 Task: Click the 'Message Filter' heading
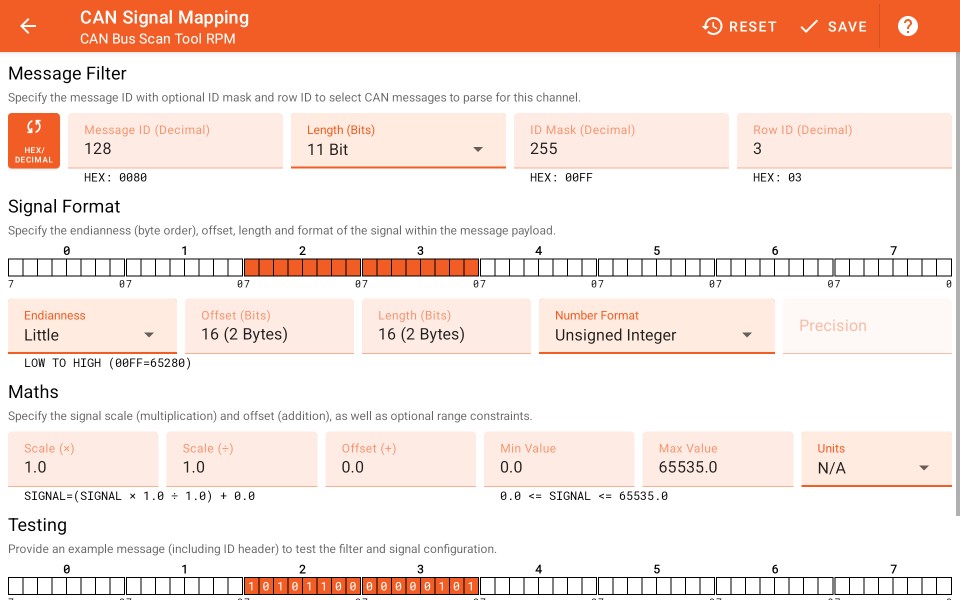(x=67, y=73)
